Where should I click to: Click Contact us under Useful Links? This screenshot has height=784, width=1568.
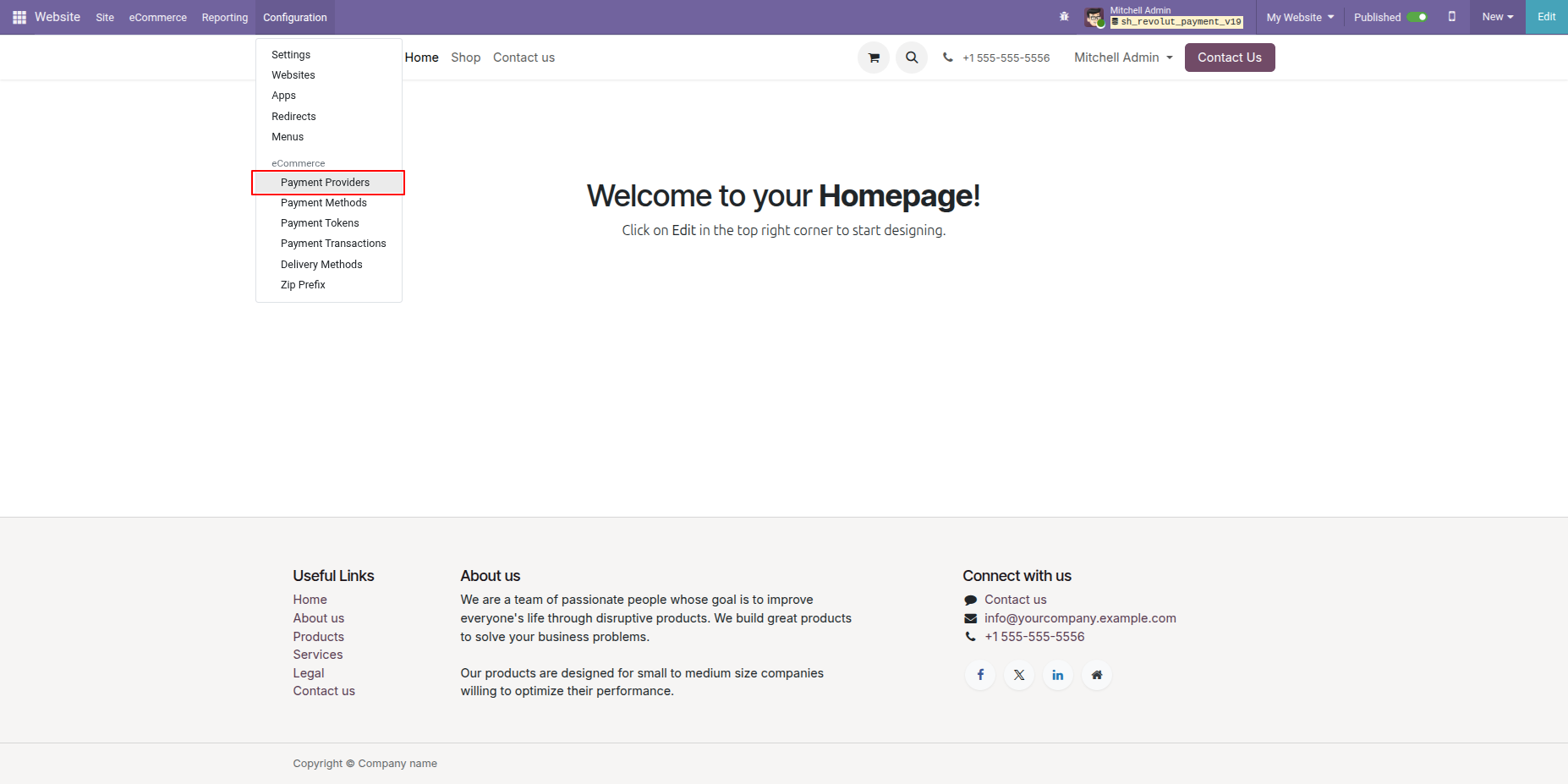324,691
